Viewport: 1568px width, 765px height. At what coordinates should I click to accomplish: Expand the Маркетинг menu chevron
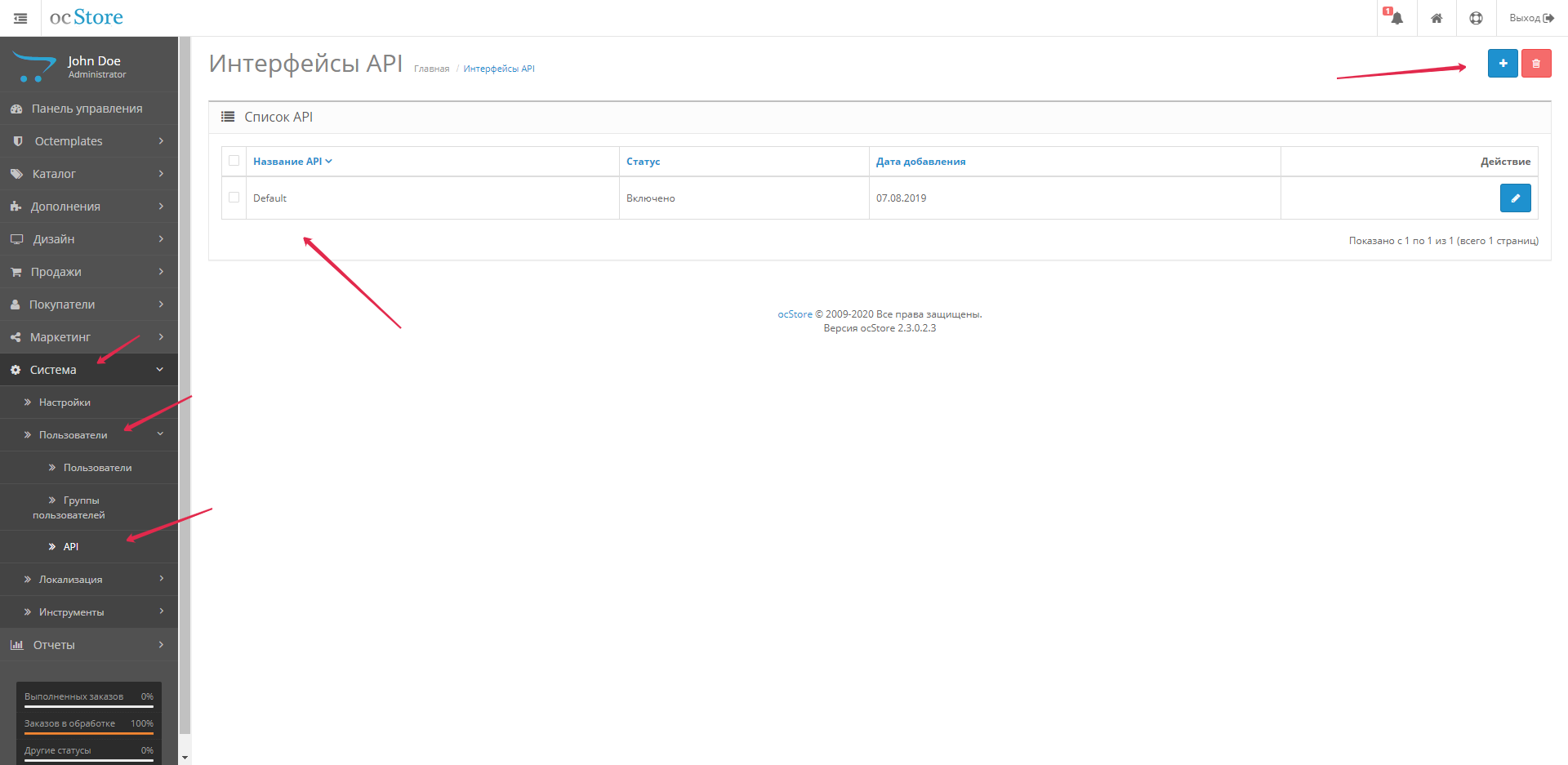tap(161, 336)
